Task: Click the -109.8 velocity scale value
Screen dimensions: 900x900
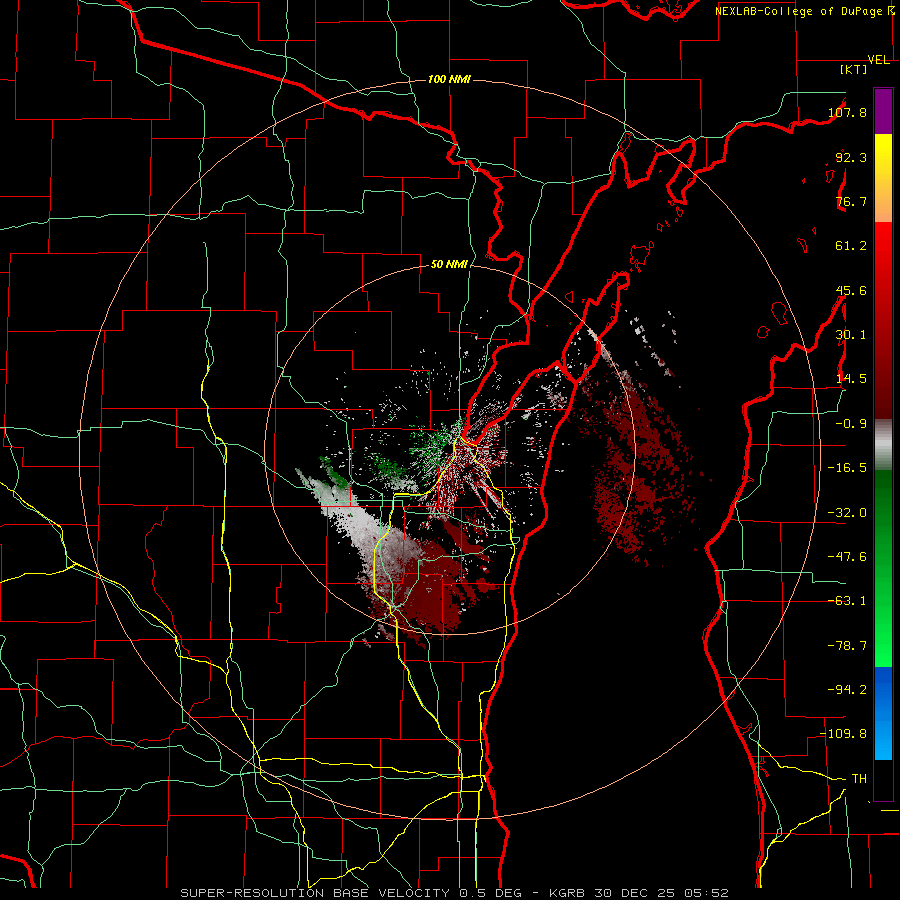Action: pos(844,734)
